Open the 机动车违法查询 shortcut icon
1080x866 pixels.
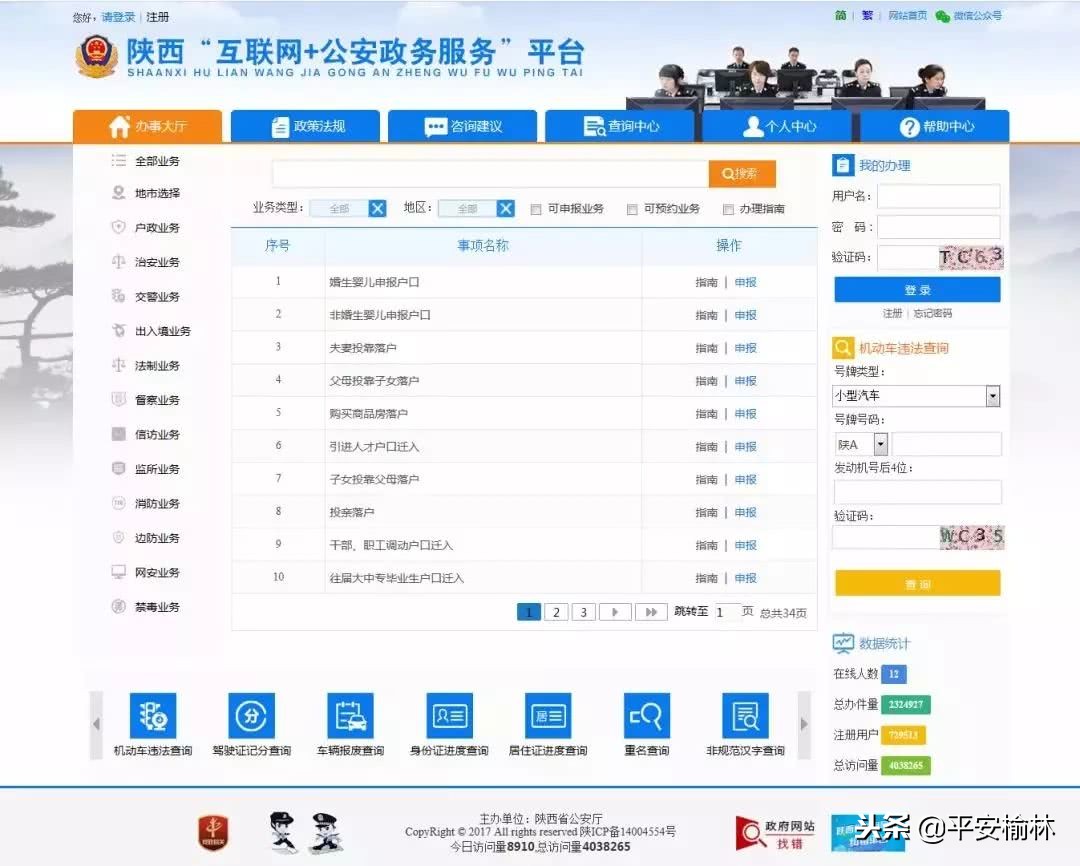pos(153,716)
